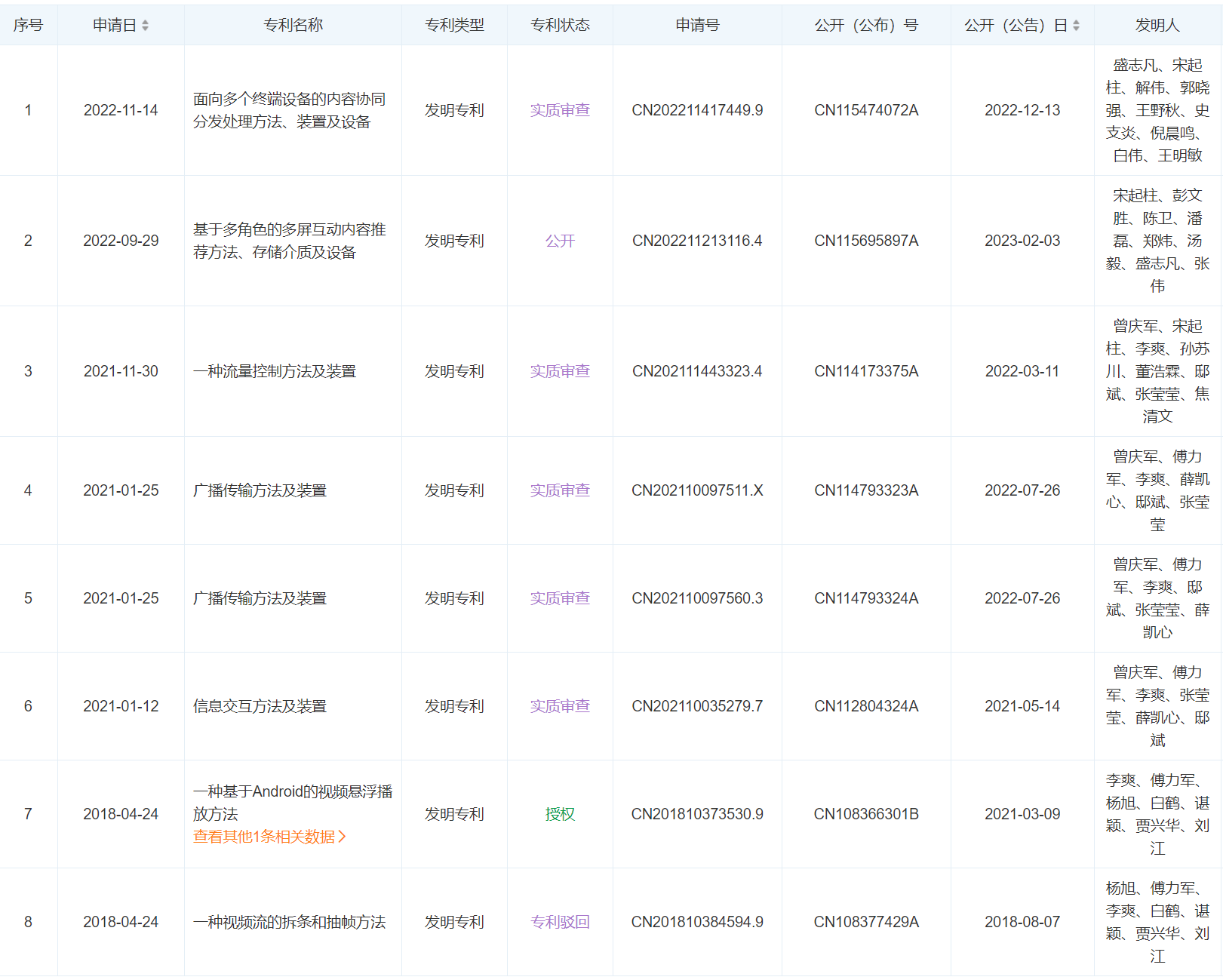Select 一种基于Android的视频悬浮播放方法
Viewport: 1223px width, 980px height.
coord(293,803)
